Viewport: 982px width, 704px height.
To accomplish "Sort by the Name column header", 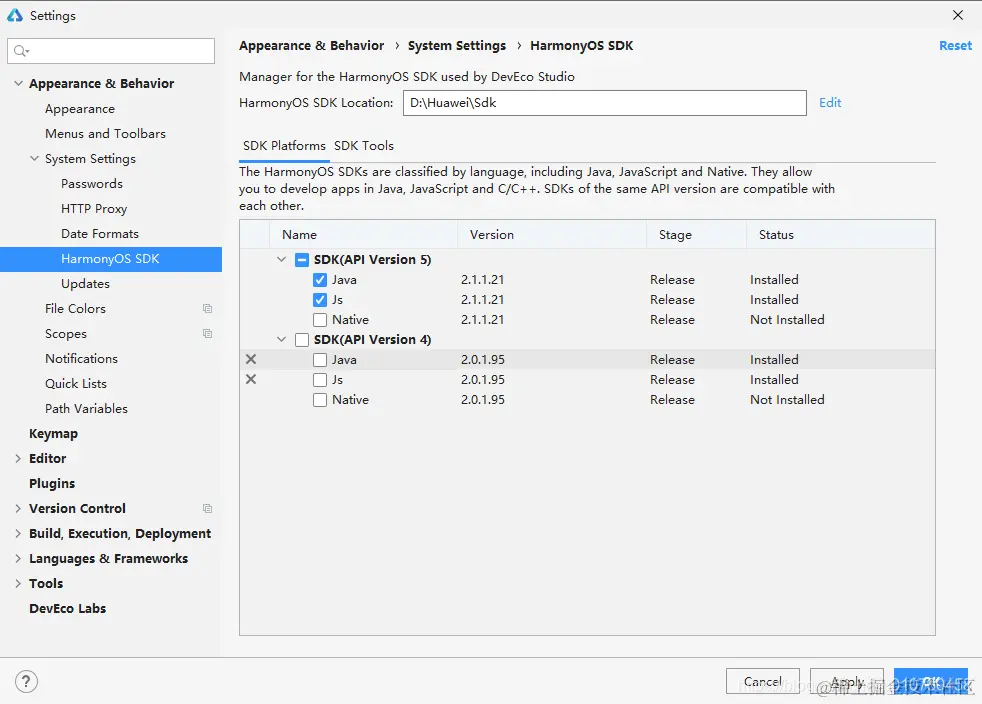I will tap(363, 235).
